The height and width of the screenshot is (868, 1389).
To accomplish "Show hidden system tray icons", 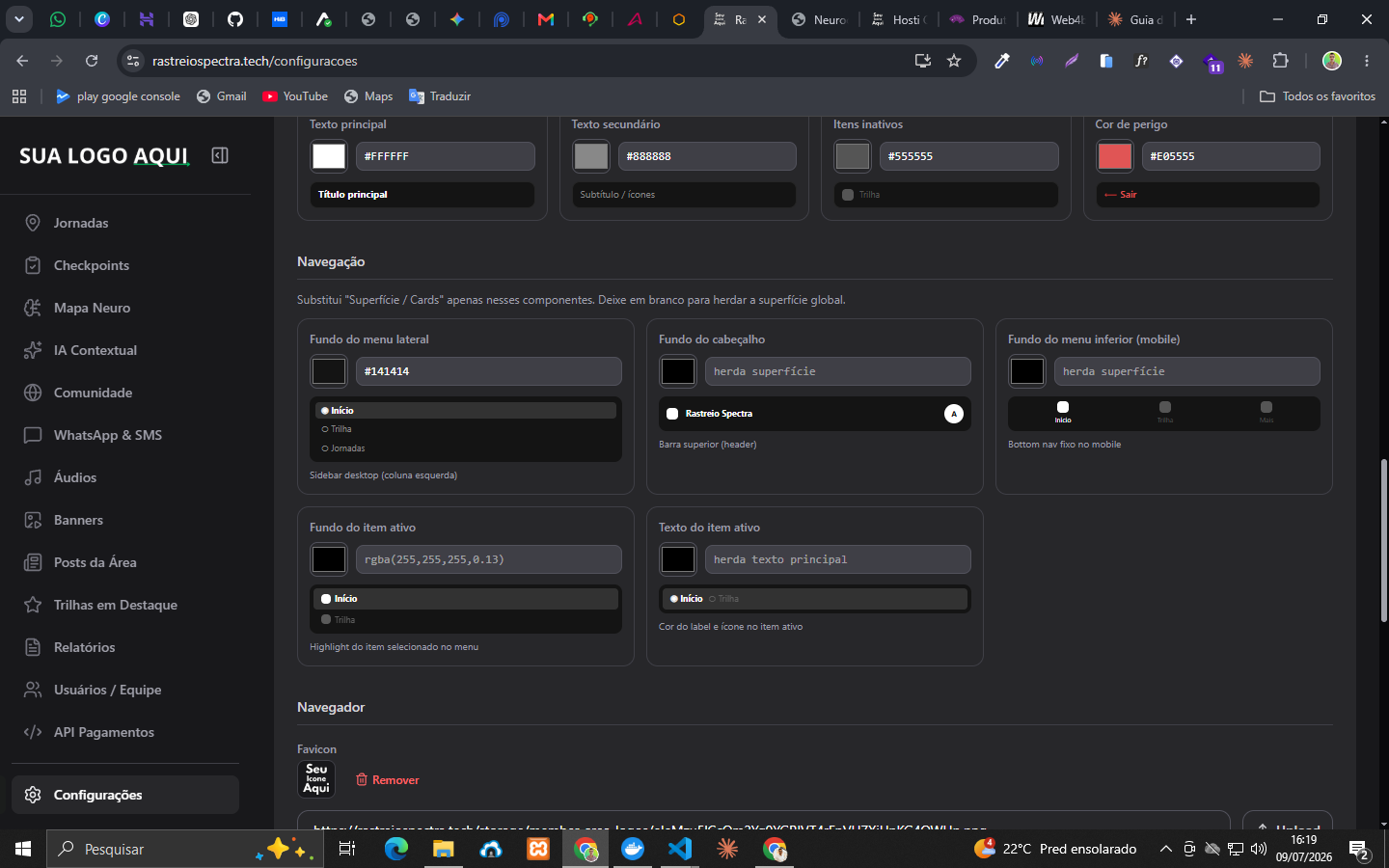I will coord(1165,849).
